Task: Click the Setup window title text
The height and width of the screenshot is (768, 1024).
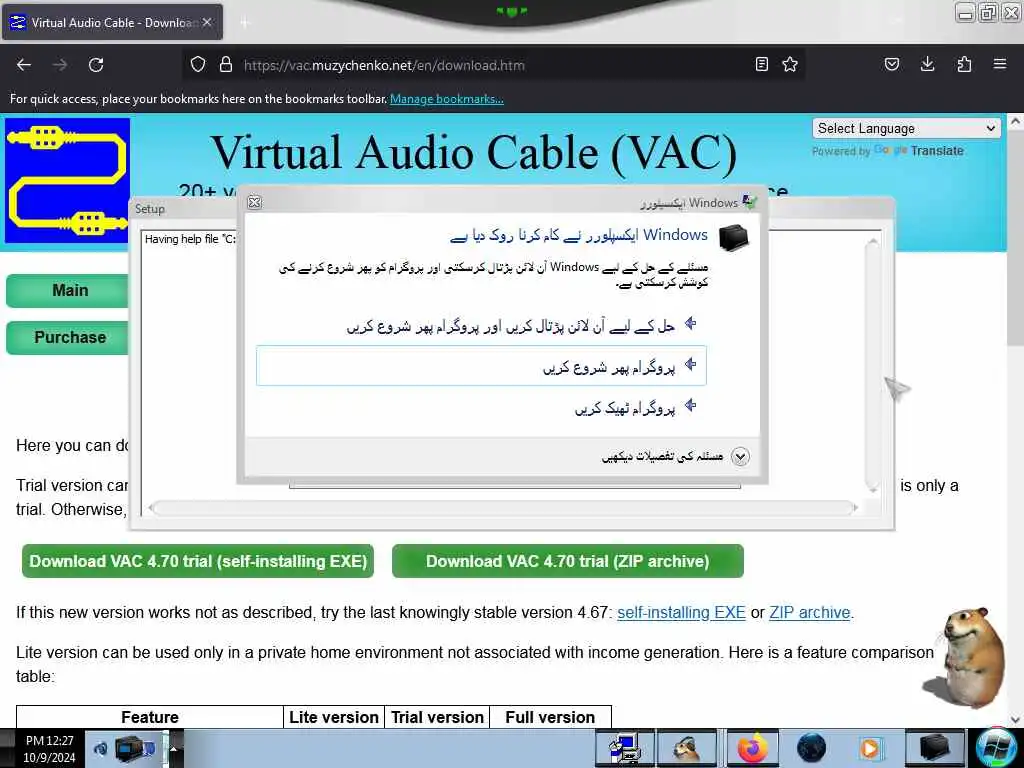Action: pyautogui.click(x=150, y=209)
